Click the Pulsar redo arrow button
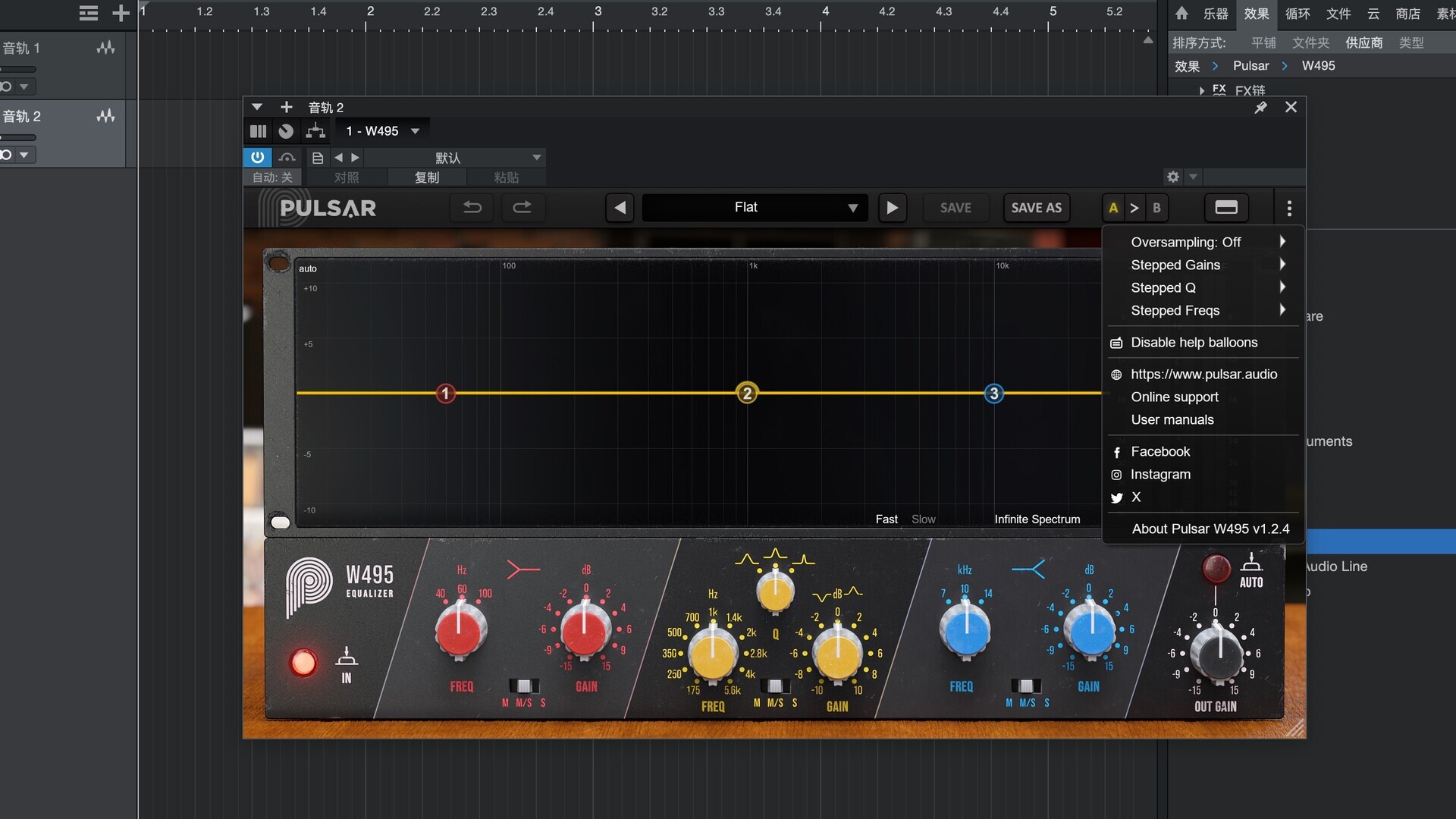The image size is (1456, 819). point(522,207)
